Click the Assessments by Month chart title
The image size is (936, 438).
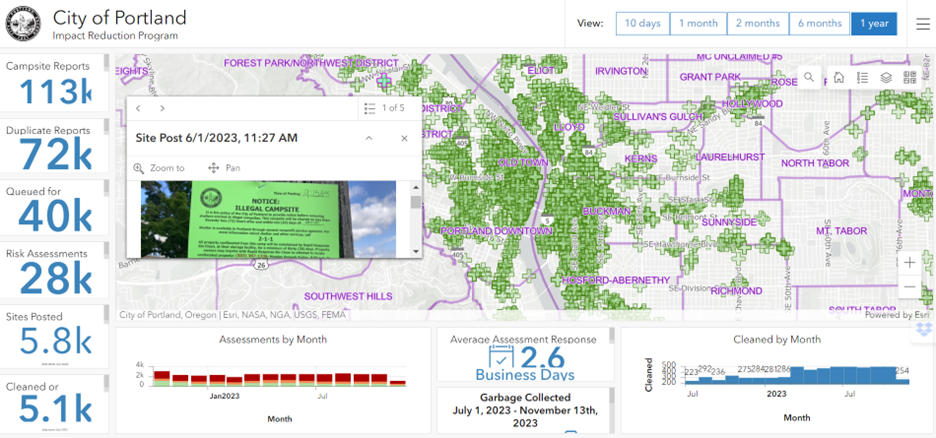[273, 339]
